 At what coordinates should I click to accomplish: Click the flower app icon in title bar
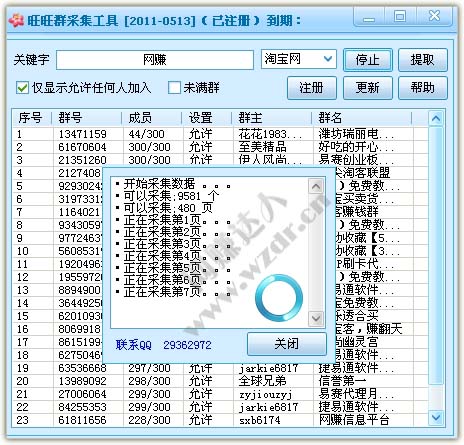click(16, 21)
